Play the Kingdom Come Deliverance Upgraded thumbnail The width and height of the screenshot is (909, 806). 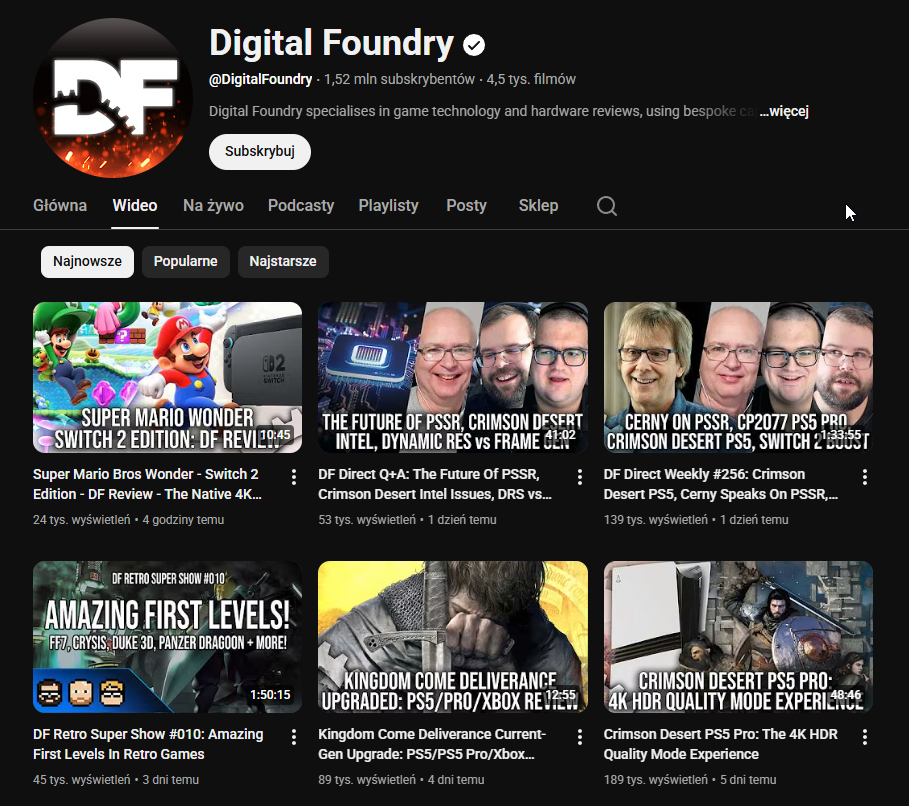(x=453, y=637)
